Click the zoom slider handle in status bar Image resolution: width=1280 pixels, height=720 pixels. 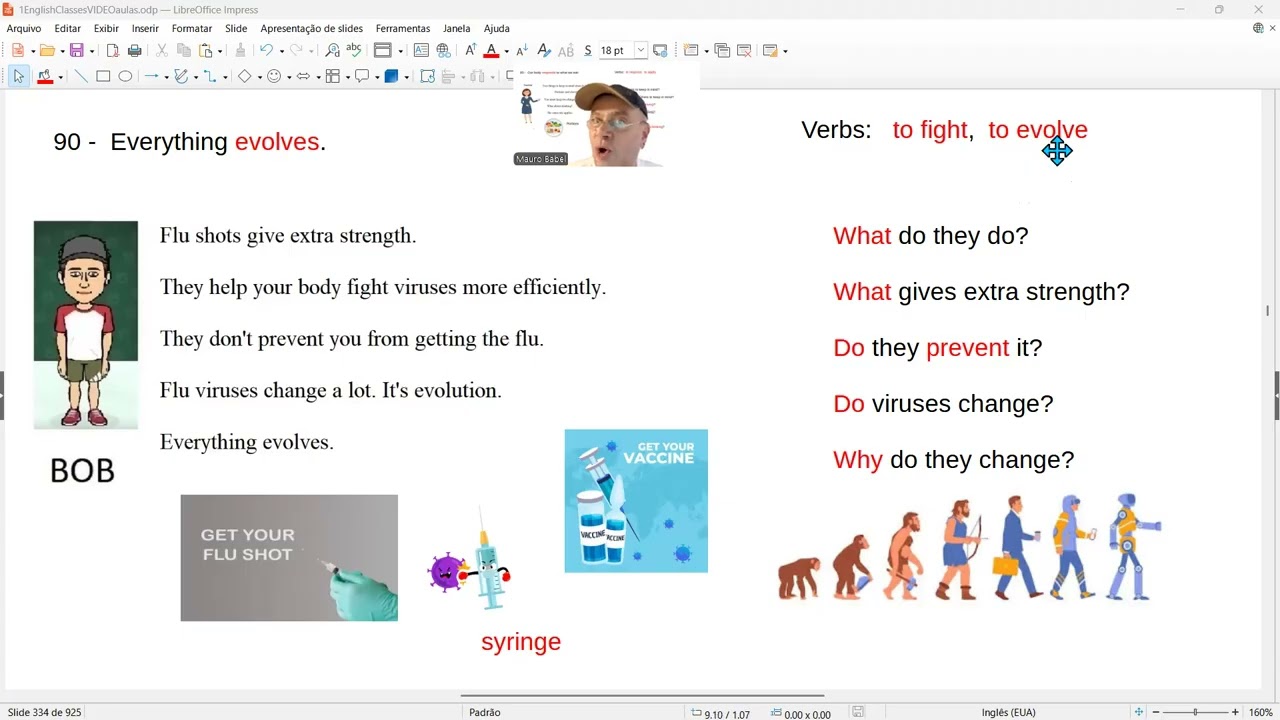tap(1195, 712)
